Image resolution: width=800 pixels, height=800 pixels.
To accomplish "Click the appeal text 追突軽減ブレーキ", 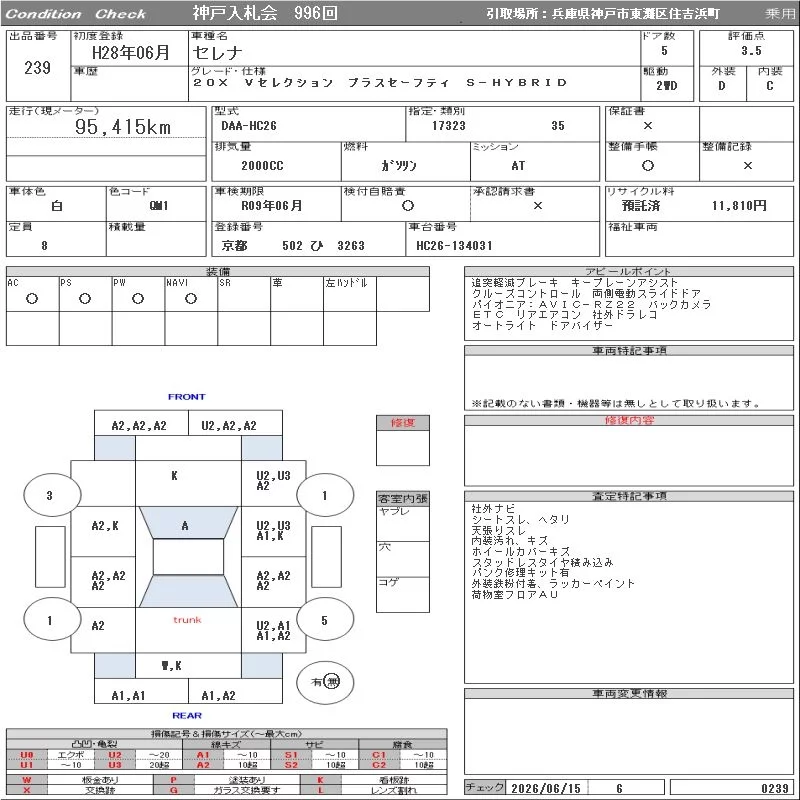I will coord(515,282).
